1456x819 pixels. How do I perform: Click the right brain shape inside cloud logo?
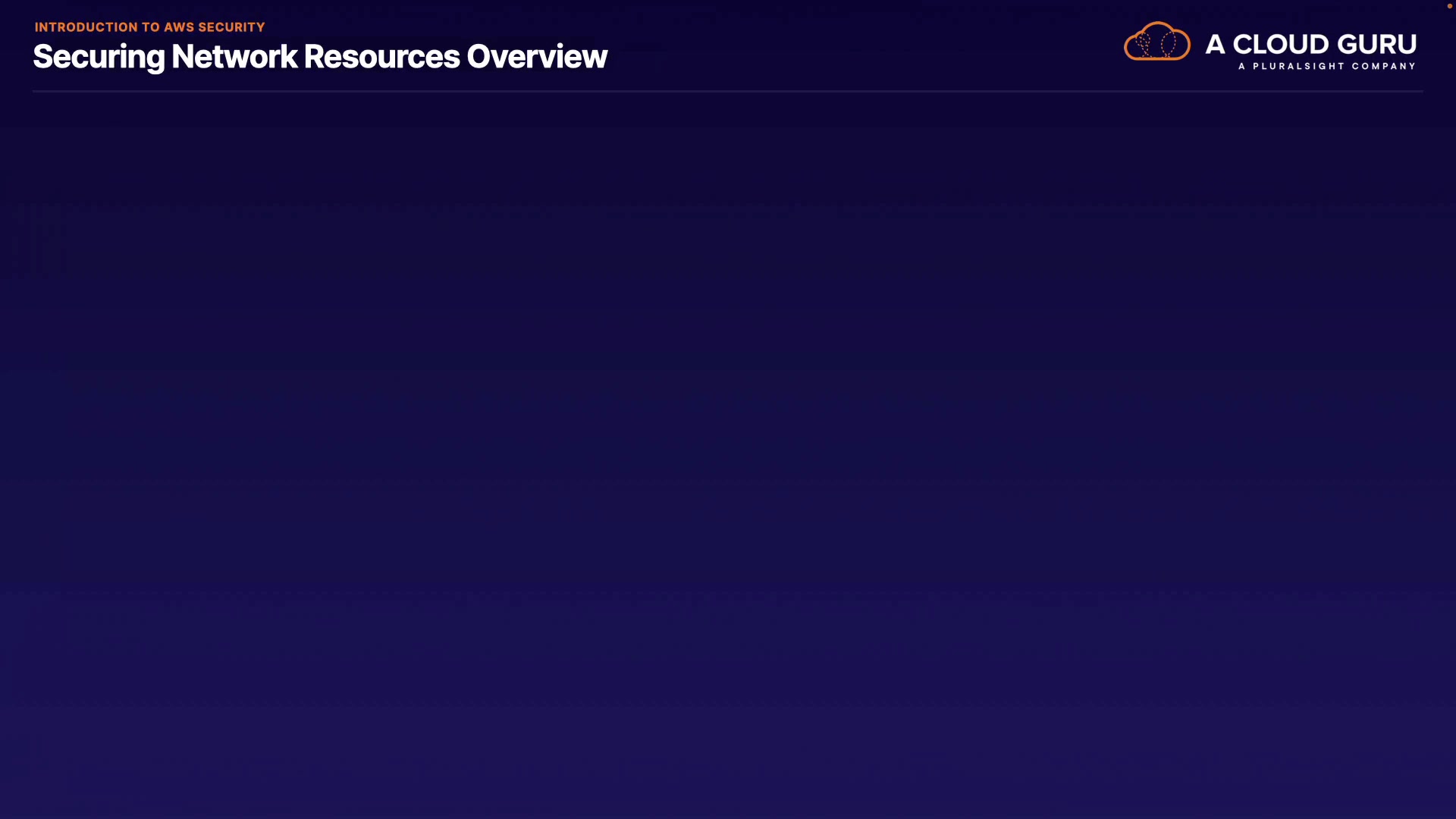pyautogui.click(x=1169, y=45)
